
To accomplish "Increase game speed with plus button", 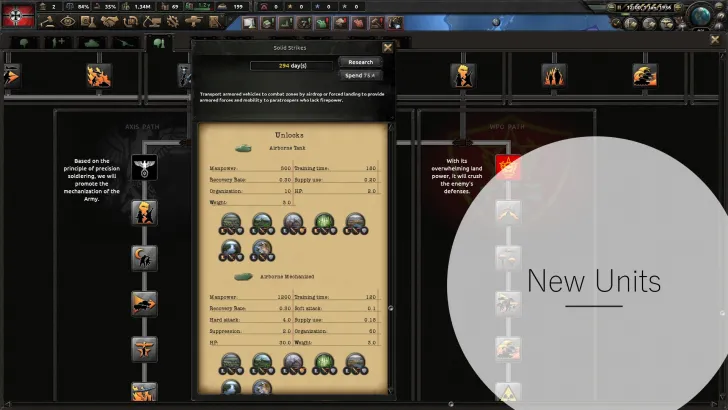I will [678, 7].
